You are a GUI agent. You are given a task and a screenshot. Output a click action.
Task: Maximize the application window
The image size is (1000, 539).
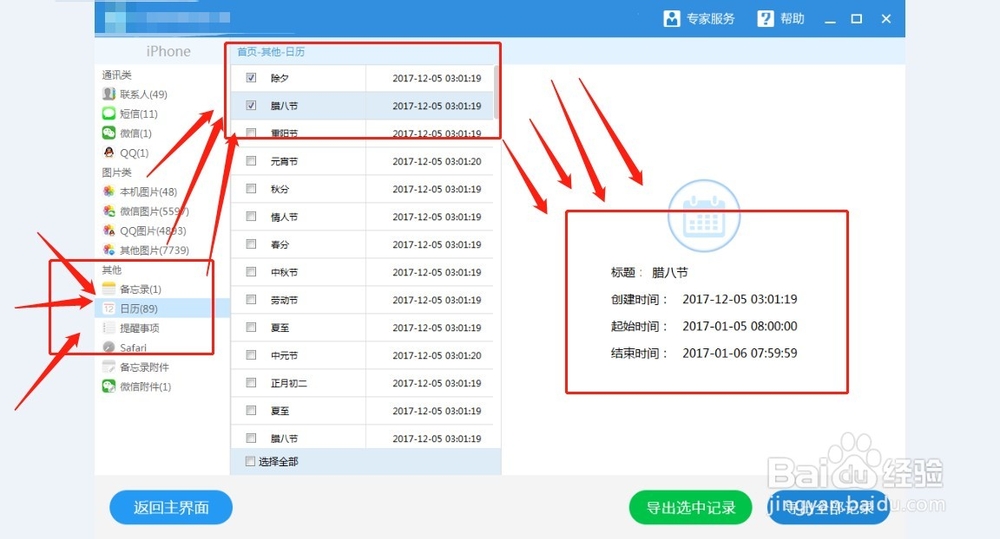pyautogui.click(x=857, y=19)
